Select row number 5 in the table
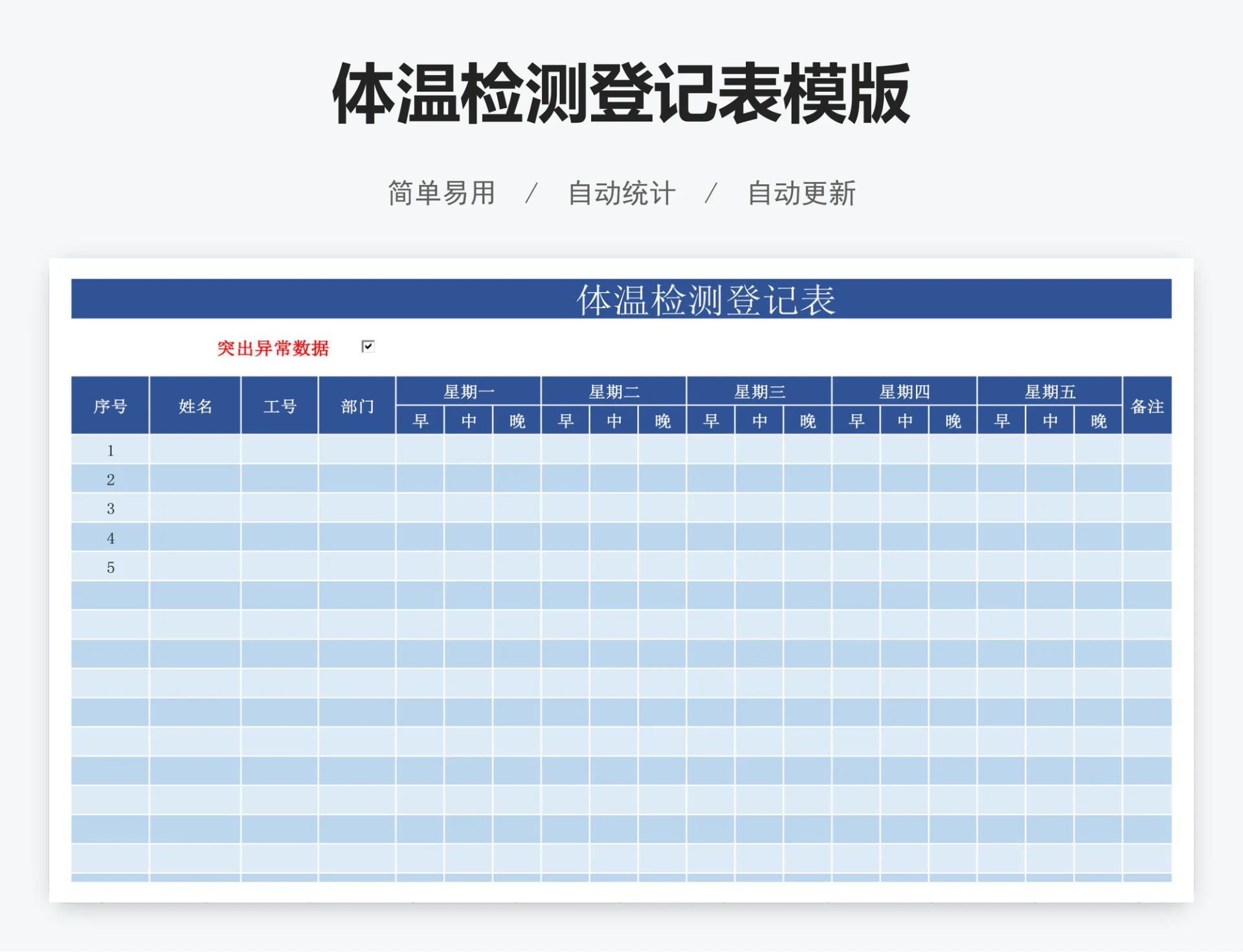 (x=110, y=566)
